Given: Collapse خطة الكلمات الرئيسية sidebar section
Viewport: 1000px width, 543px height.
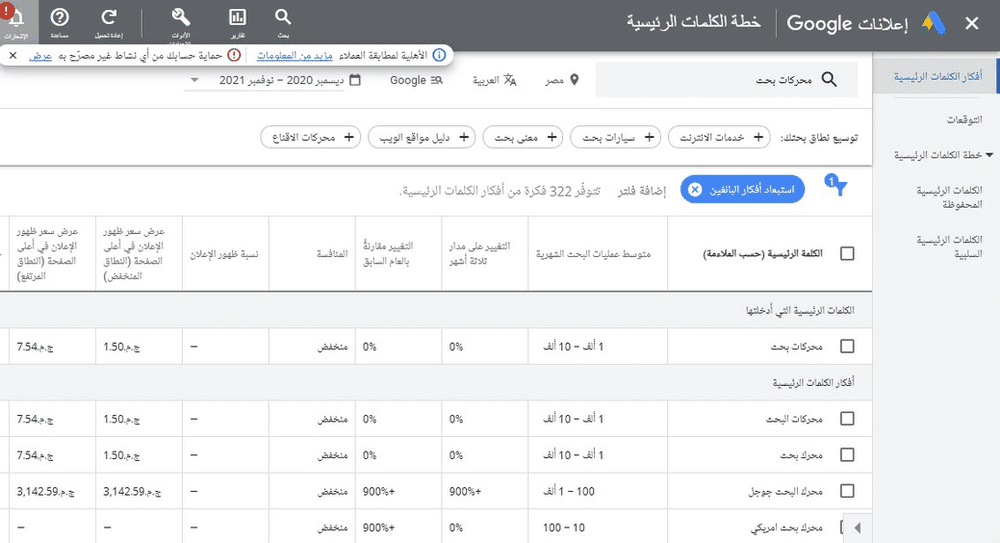Looking at the screenshot, I should (989, 155).
